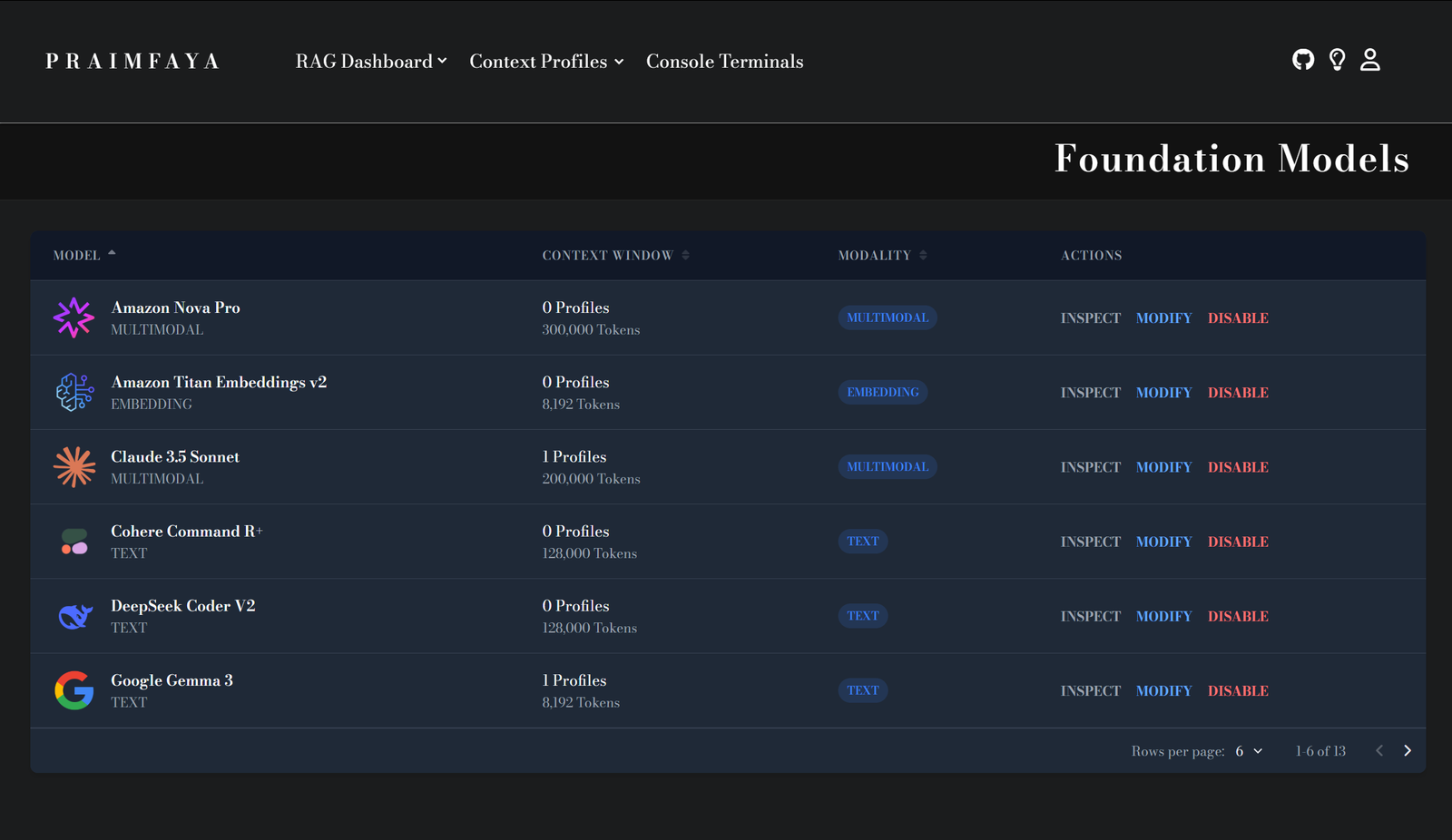Disable Google Gemma 3

1238,690
